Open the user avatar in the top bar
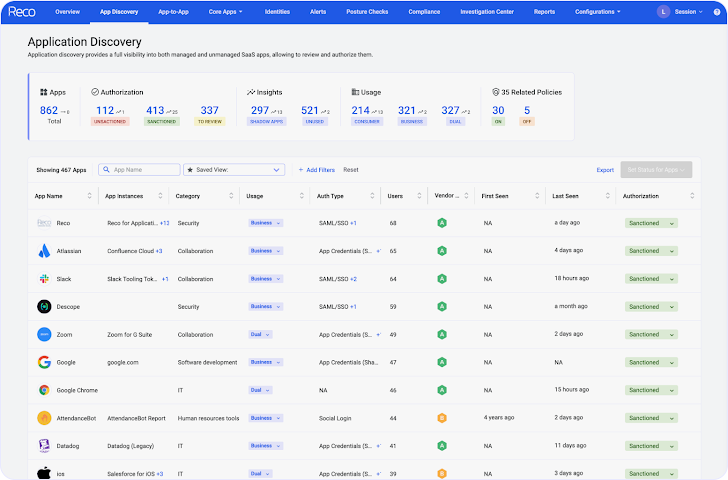The image size is (728, 480). [x=663, y=12]
